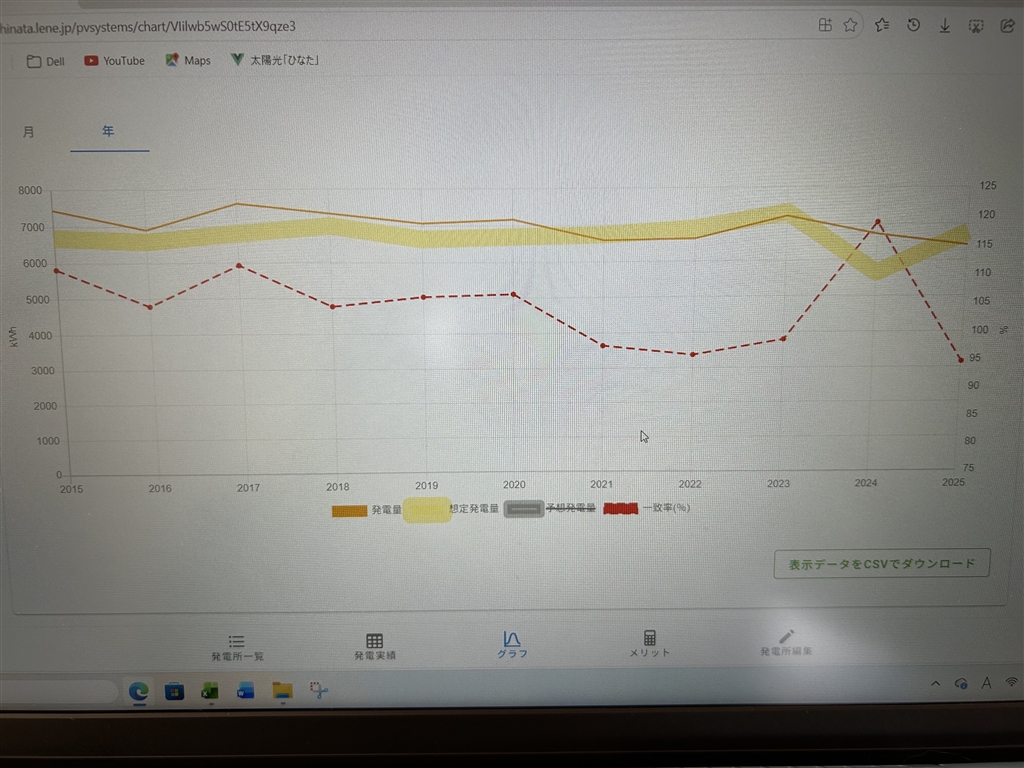Open the 太陽光「ひなた」 bookmark
This screenshot has height=768, width=1024.
click(274, 60)
